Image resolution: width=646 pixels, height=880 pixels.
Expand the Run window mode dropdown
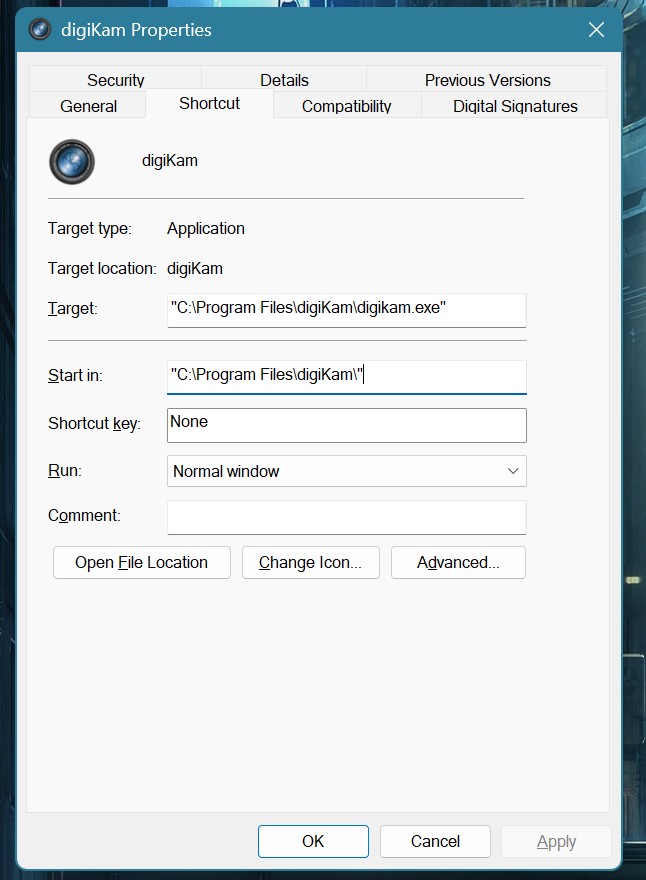point(346,471)
